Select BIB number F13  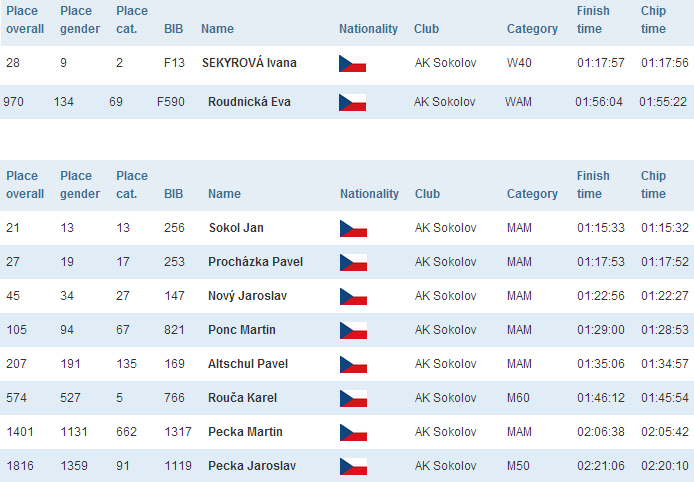(174, 62)
